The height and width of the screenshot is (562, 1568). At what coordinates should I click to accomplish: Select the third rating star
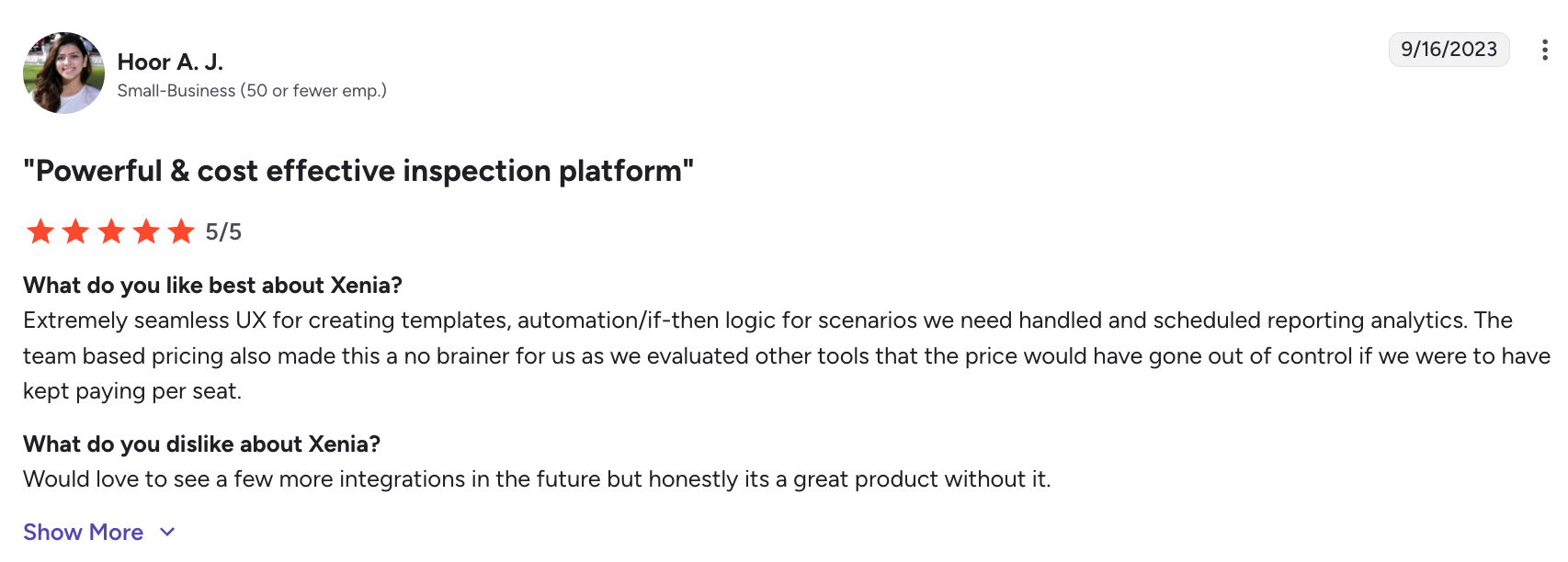pyautogui.click(x=111, y=231)
